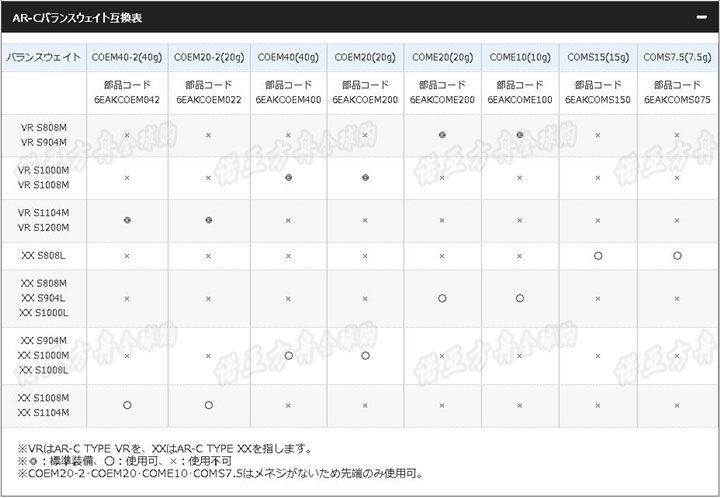Select part code 6EAKCOMS150
This screenshot has height=498, width=720.
[x=598, y=100]
